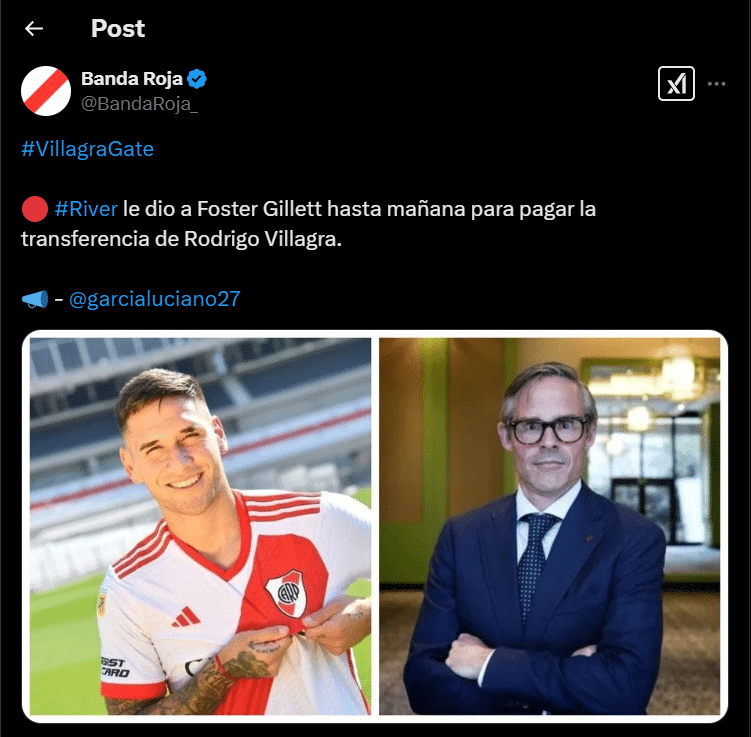This screenshot has width=751, height=737.
Task: Go back using the left arrow
Action: click(x=34, y=29)
